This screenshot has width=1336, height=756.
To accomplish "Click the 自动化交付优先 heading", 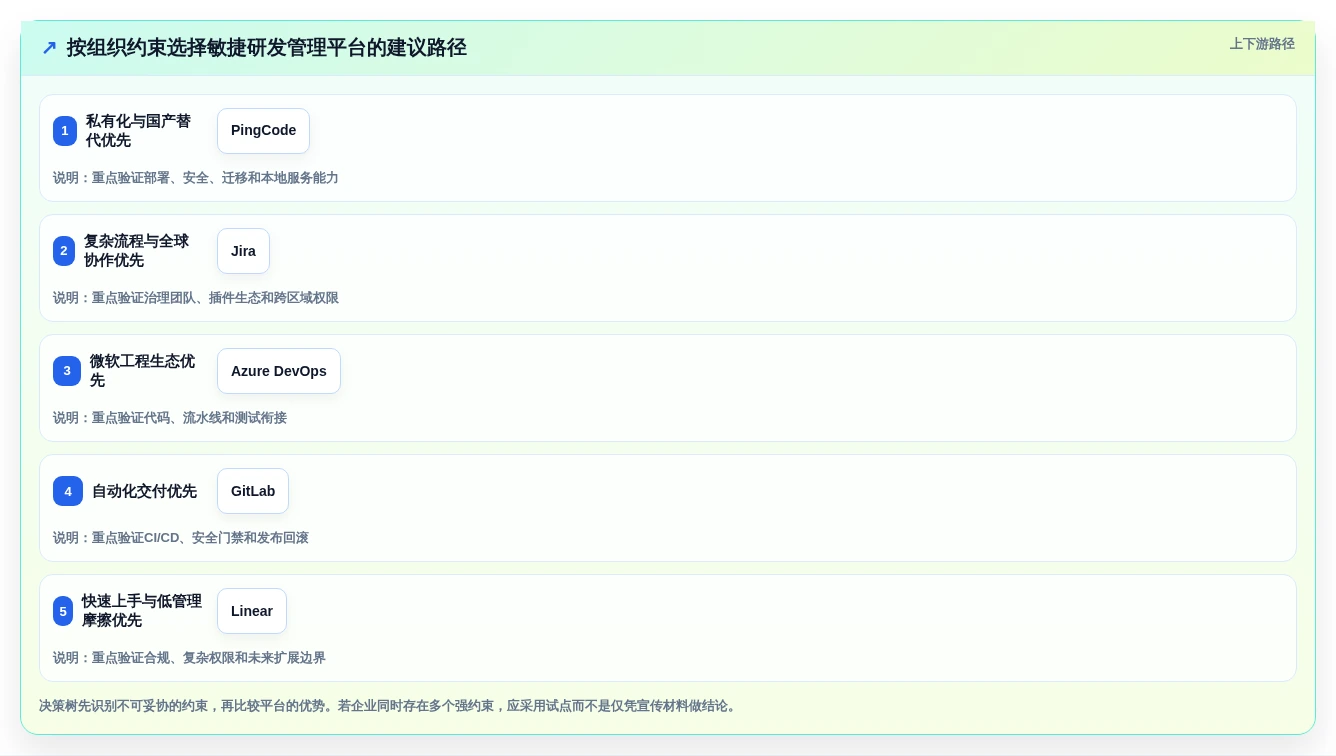I will pos(144,491).
